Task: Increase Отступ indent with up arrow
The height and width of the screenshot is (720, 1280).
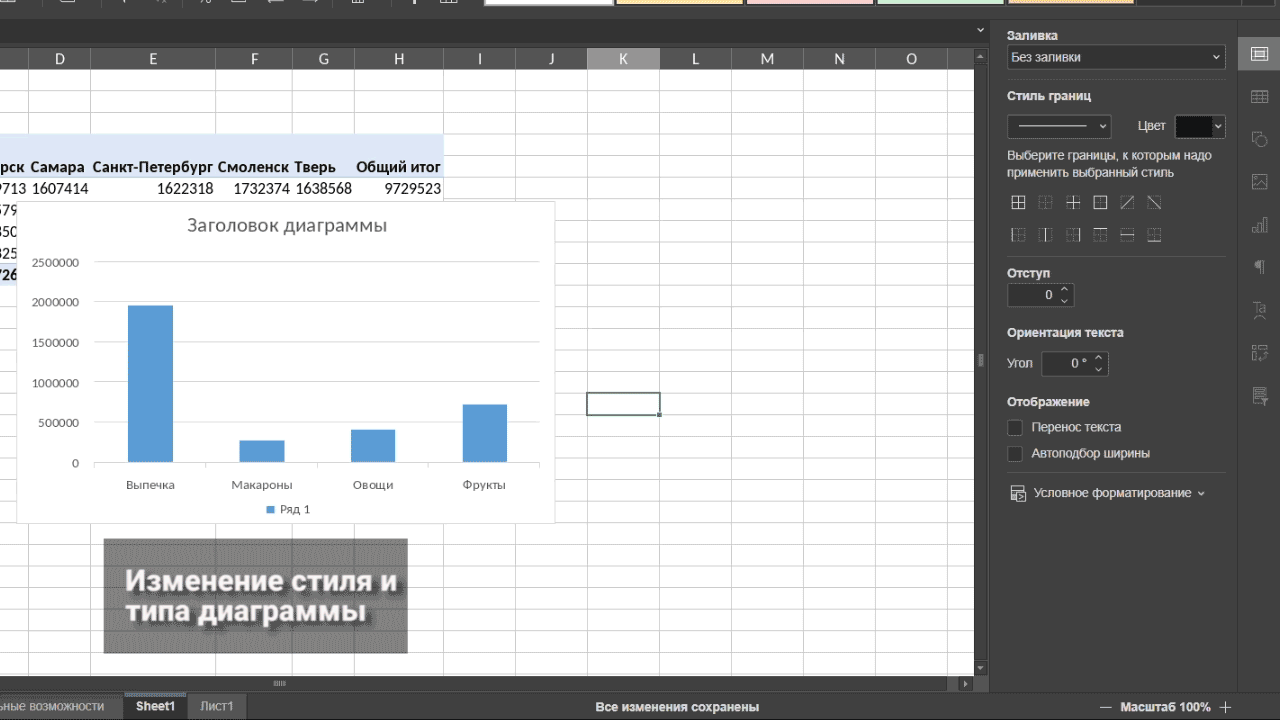Action: tap(1064, 290)
